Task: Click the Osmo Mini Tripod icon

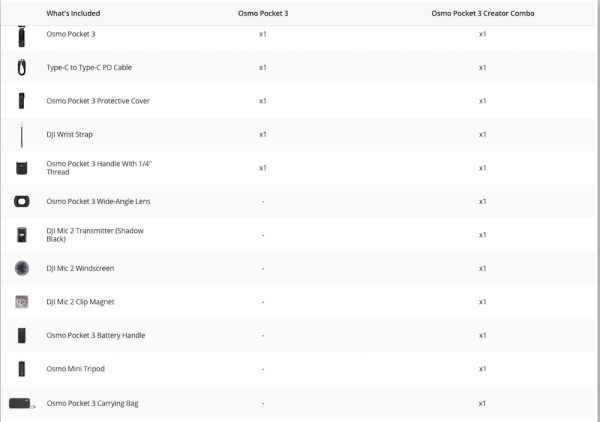Action: [22, 369]
